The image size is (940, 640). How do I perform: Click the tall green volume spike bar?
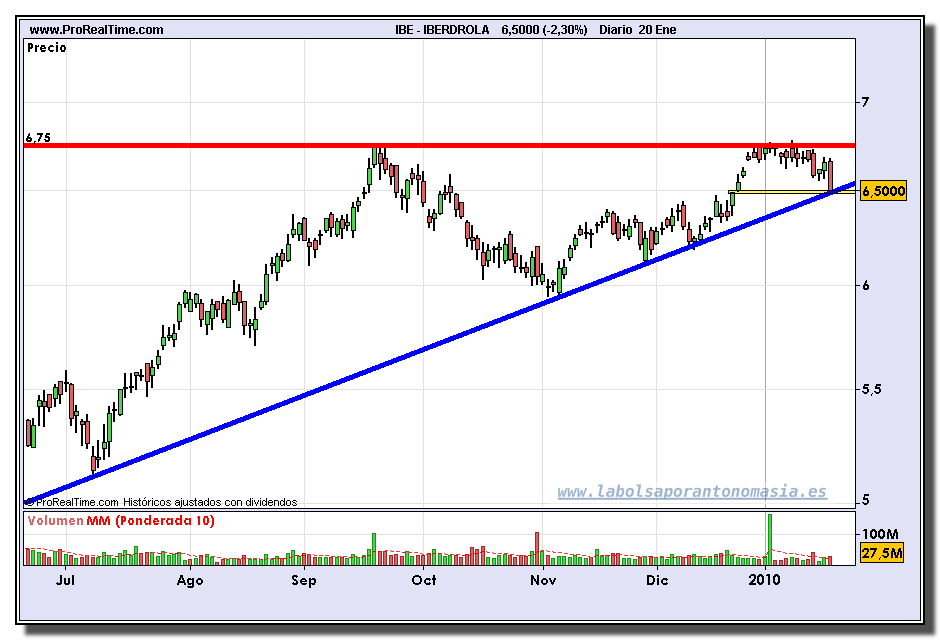770,535
